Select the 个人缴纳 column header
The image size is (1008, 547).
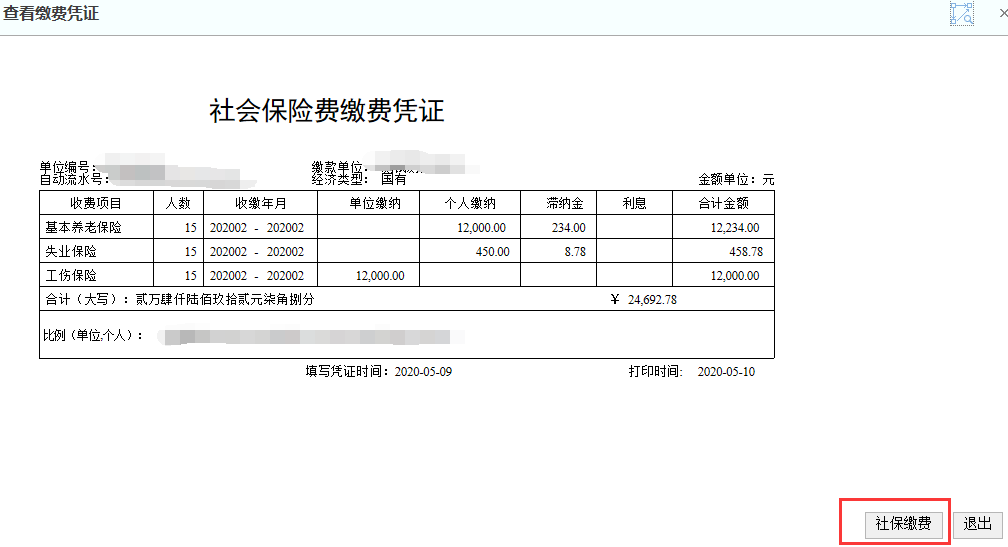click(x=470, y=203)
